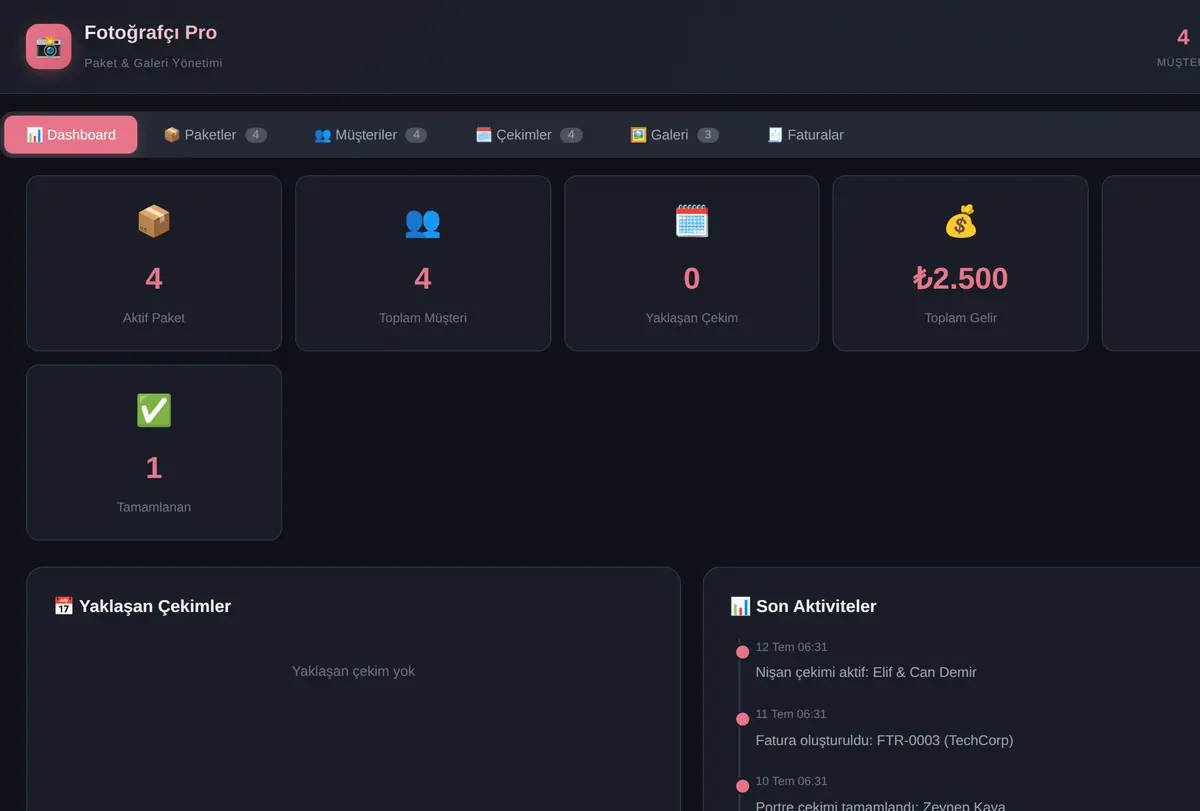Image resolution: width=1200 pixels, height=811 pixels.
Task: Click the '12 Tem 06:31' timestamp
Action: click(791, 647)
